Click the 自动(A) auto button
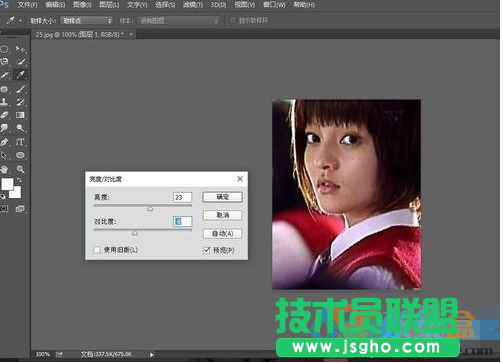Image resolution: width=503 pixels, height=363 pixels. click(222, 234)
